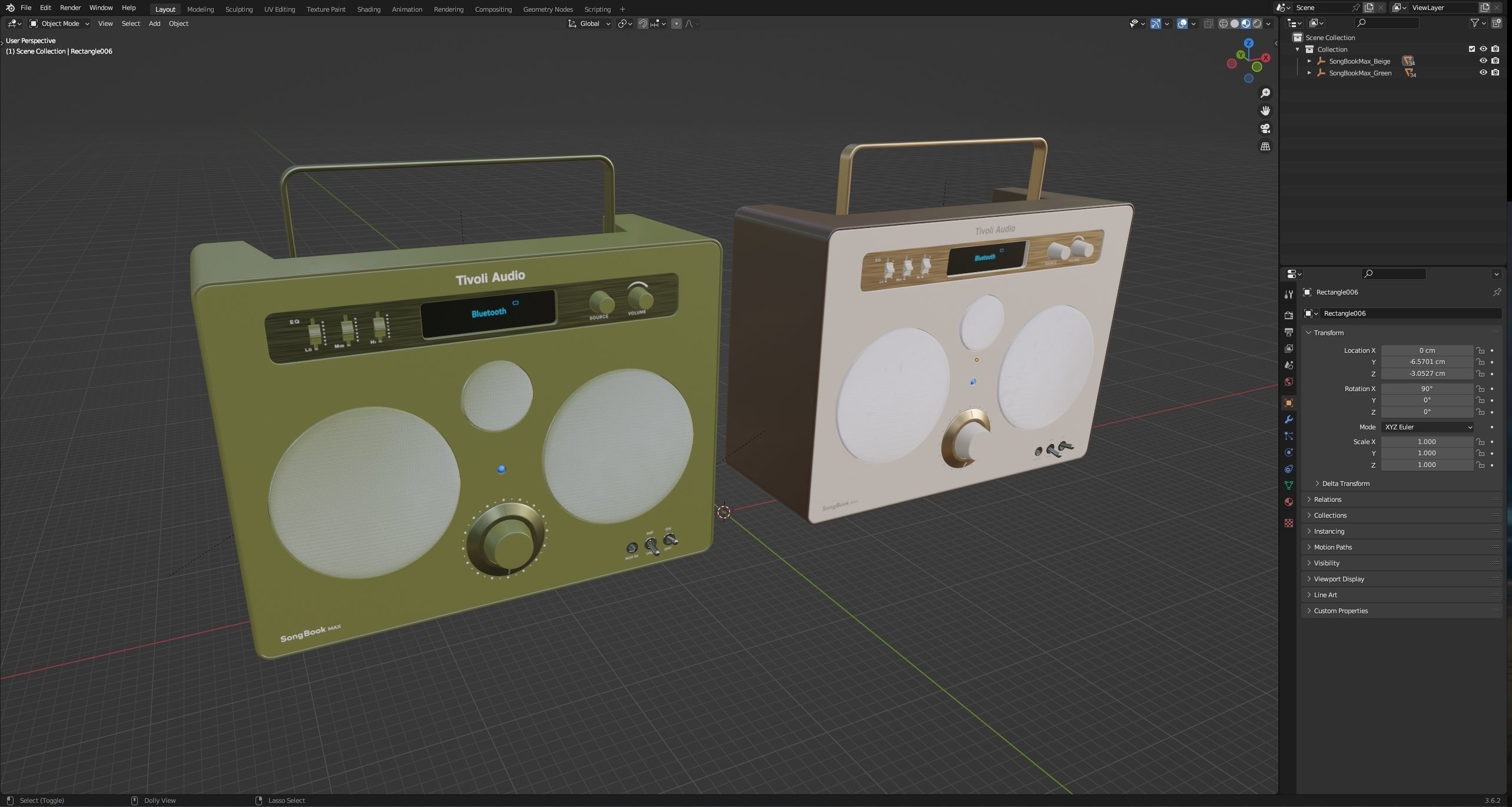Toggle X-ray mode
The image size is (1512, 807).
1208,24
